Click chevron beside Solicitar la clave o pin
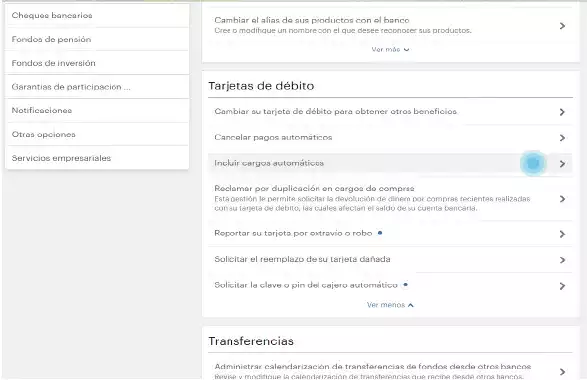The height and width of the screenshot is (380, 587). click(562, 286)
